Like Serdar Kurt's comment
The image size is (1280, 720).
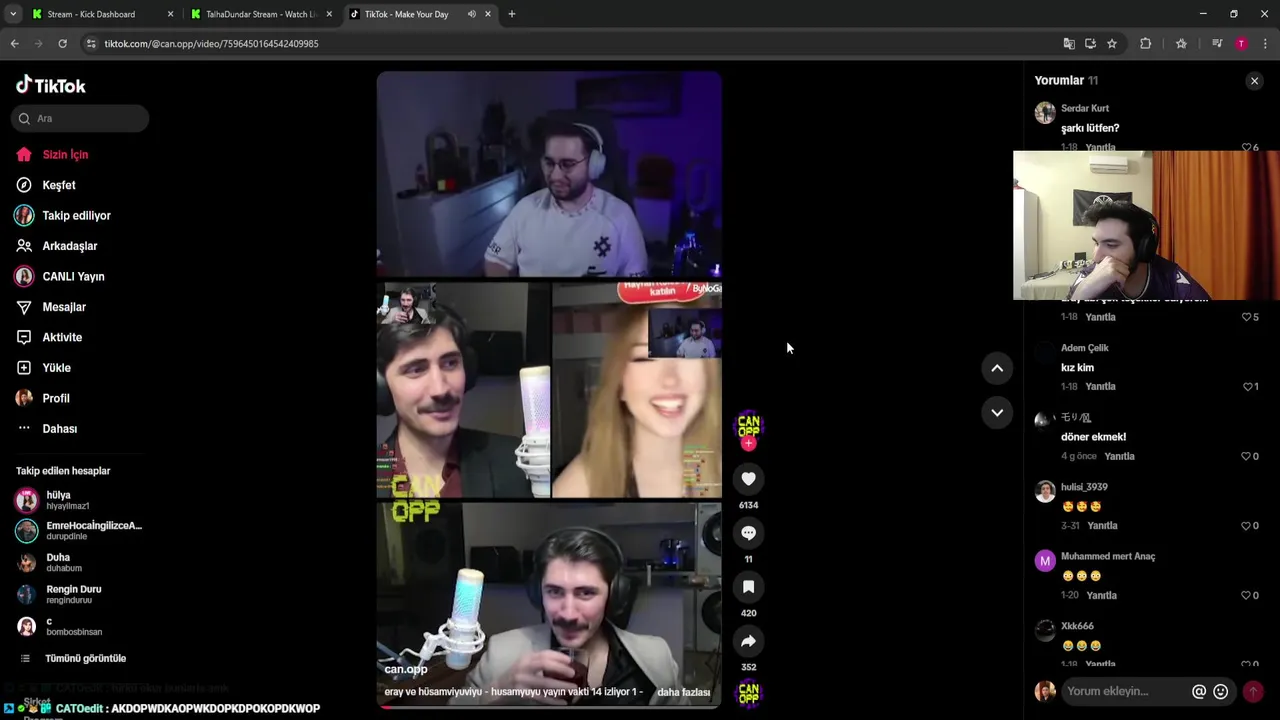(x=1247, y=147)
